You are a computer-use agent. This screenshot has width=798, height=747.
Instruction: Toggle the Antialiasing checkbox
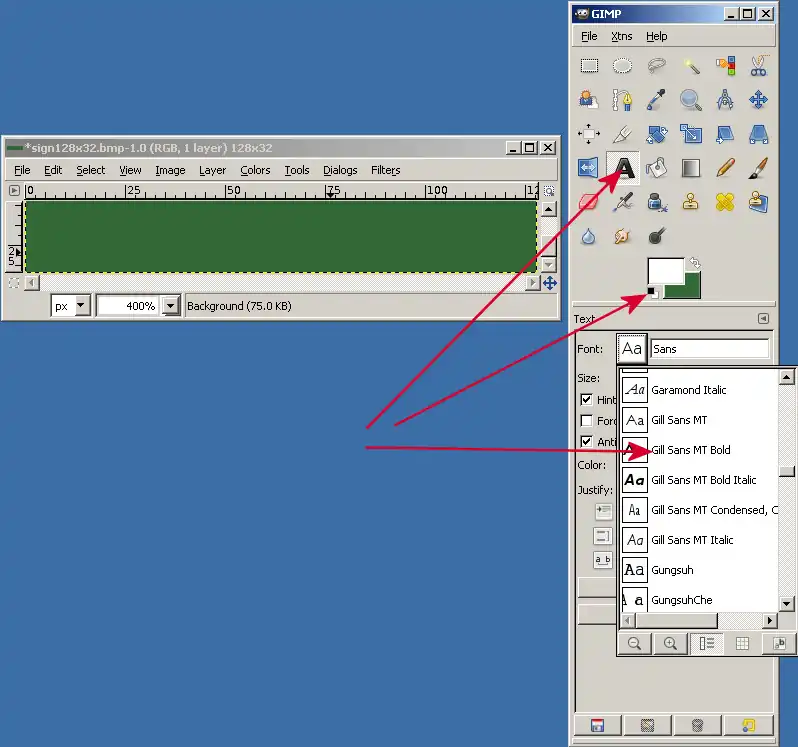click(x=587, y=441)
